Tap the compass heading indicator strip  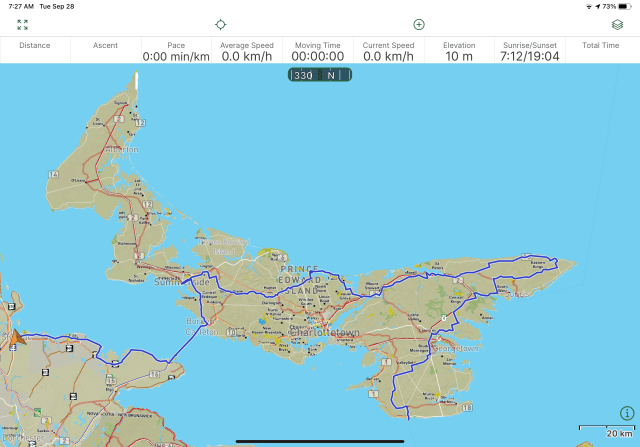point(319,75)
